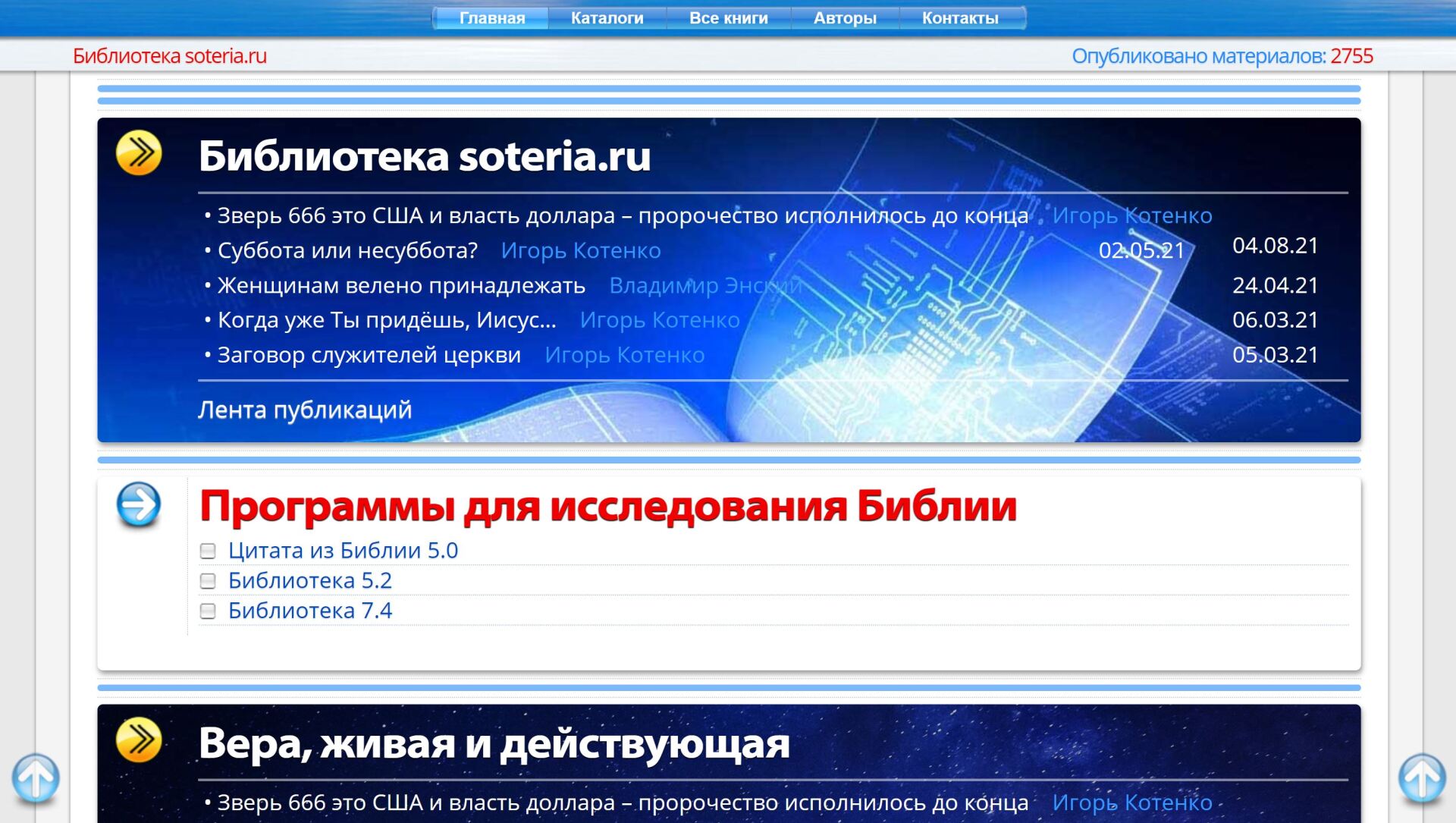This screenshot has height=823, width=1456.
Task: Open the Каталоги menu tab
Action: pos(607,18)
